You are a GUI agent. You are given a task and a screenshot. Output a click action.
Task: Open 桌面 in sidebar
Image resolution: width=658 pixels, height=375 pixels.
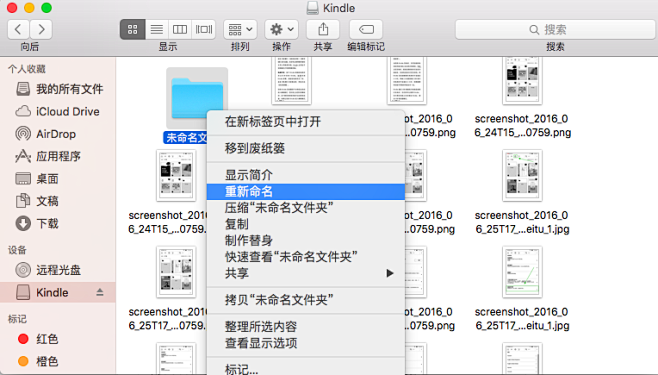coord(59,179)
